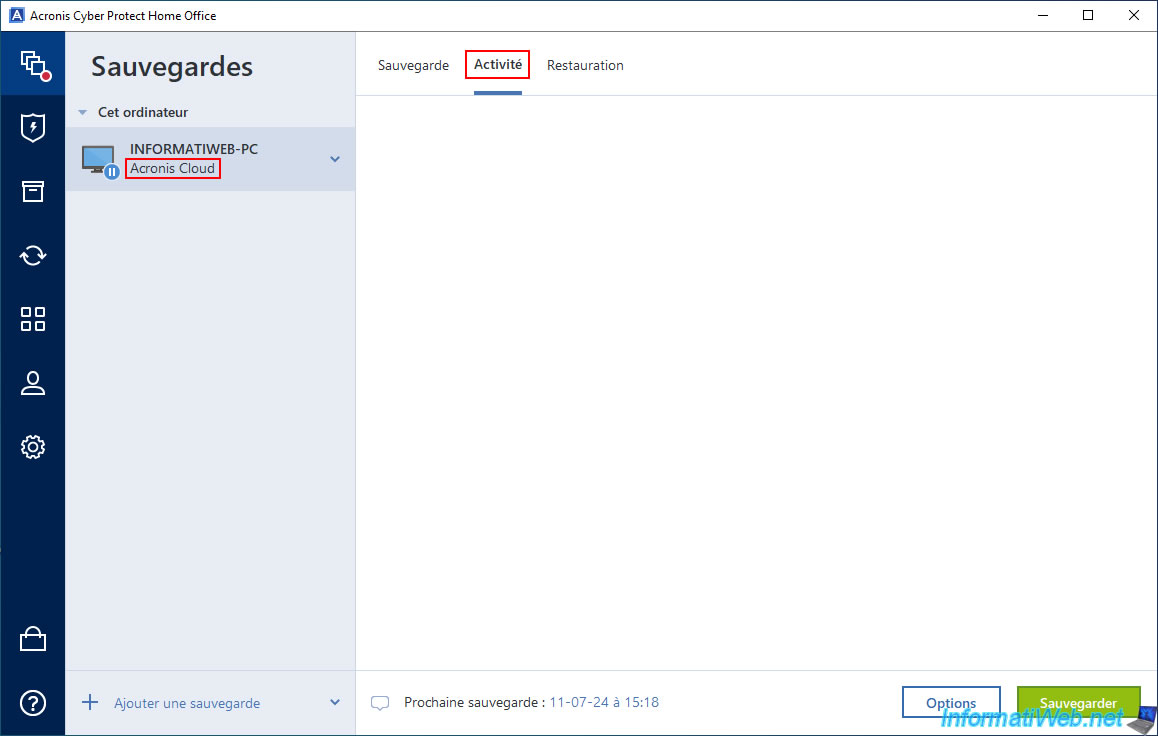Select the Activité tab
The width and height of the screenshot is (1158, 736).
(498, 64)
